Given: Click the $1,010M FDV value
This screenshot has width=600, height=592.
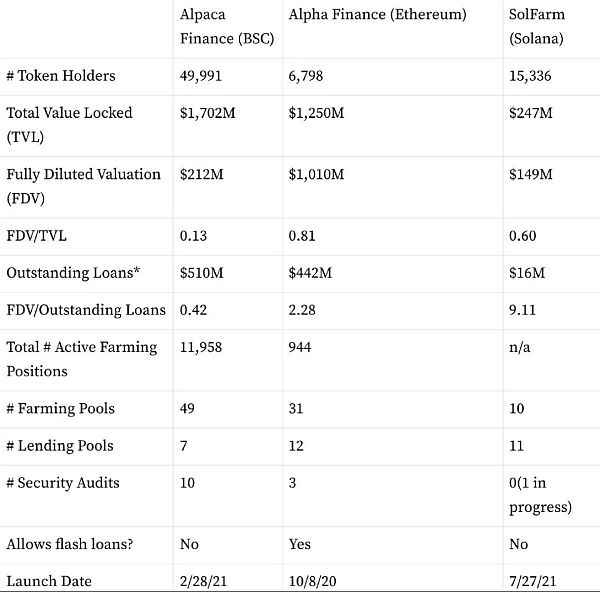Looking at the screenshot, I should click(316, 175).
